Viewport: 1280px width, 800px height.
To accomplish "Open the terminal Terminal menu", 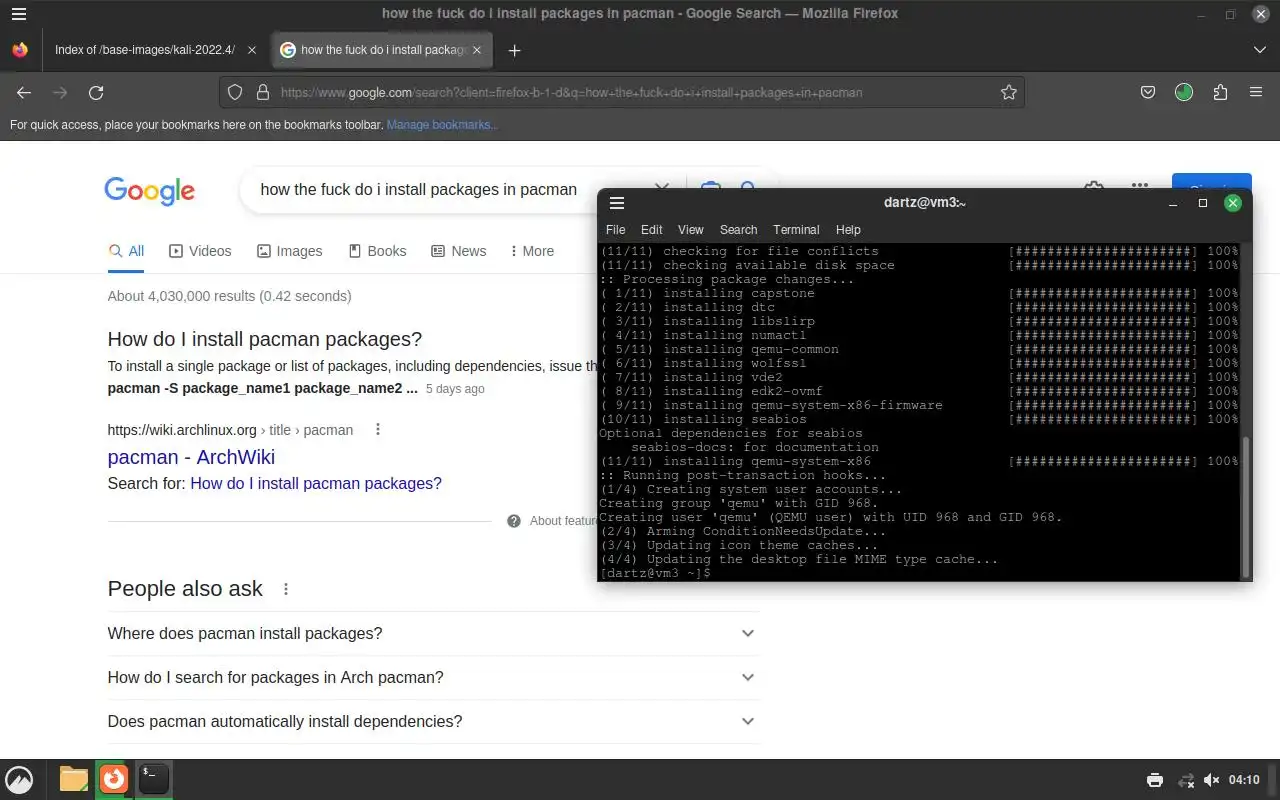I will [x=796, y=229].
